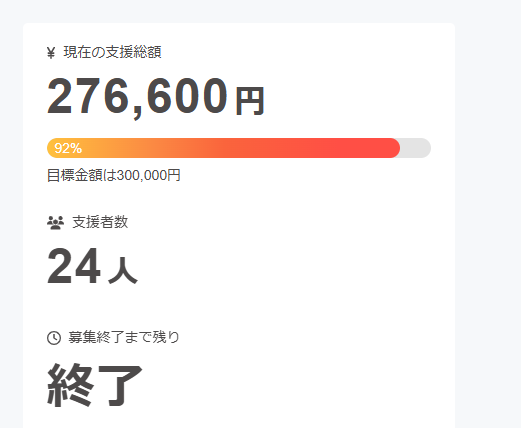Click the 24 supporter count number

pos(74,267)
